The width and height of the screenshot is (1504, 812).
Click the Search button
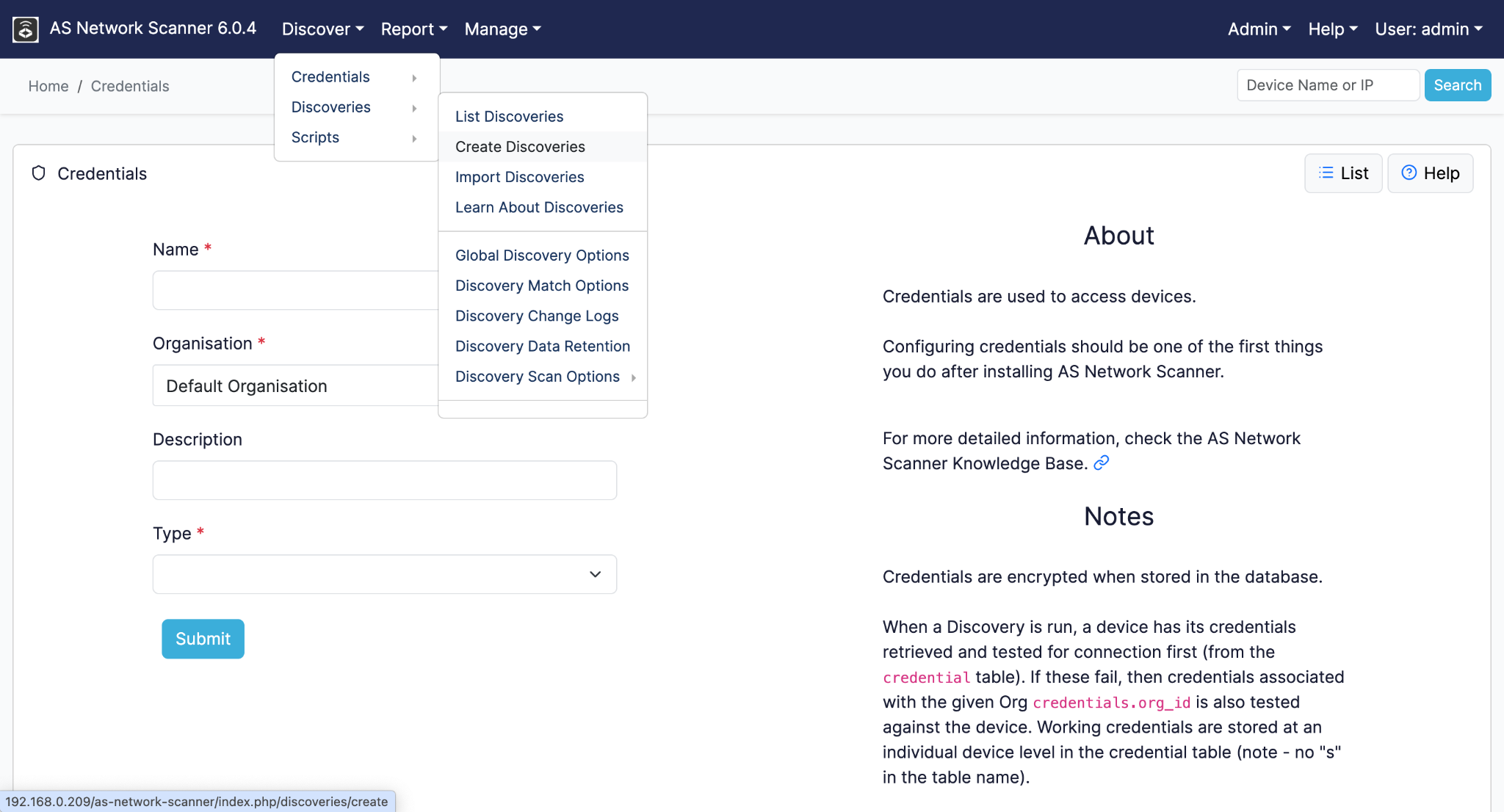click(x=1458, y=85)
